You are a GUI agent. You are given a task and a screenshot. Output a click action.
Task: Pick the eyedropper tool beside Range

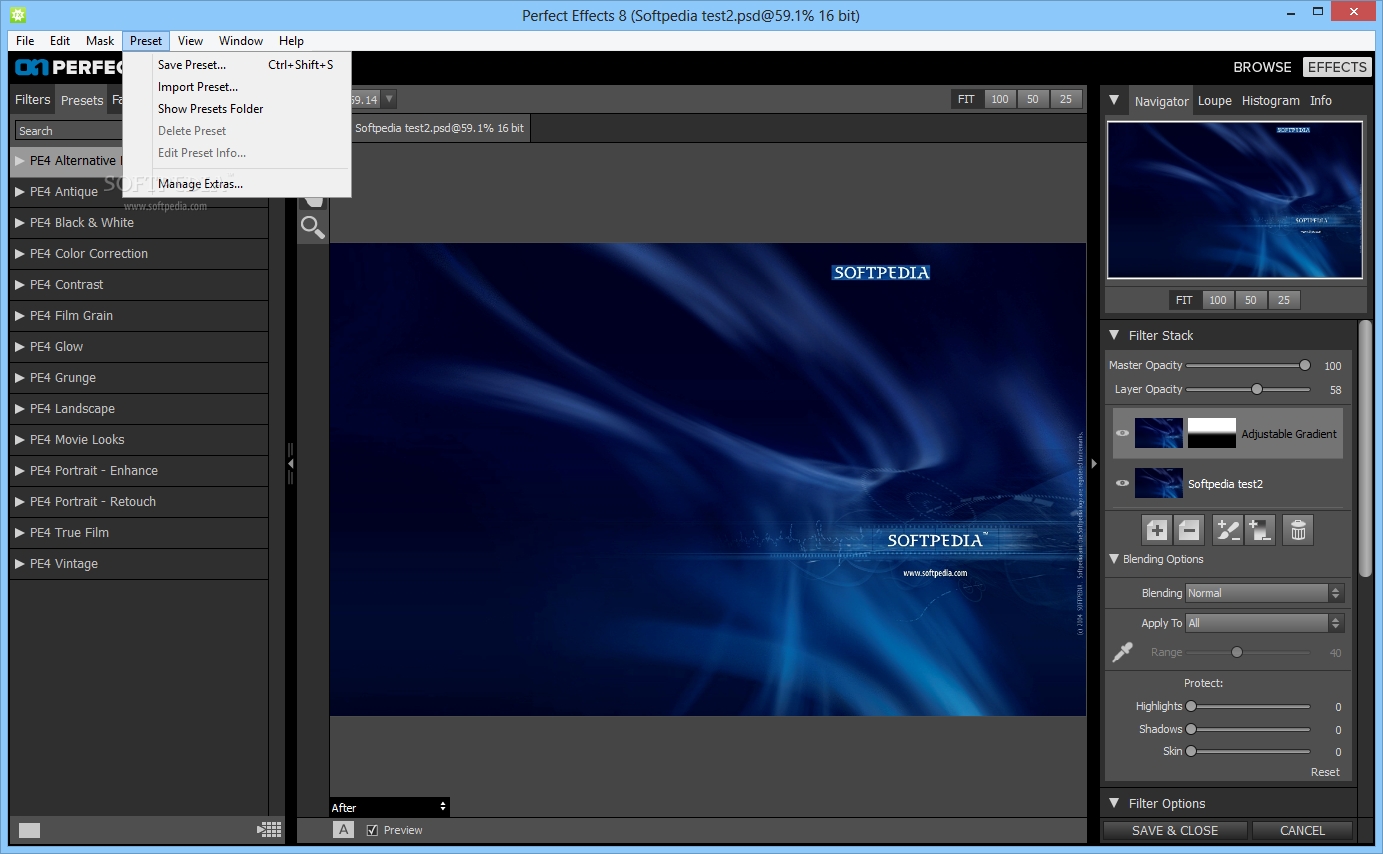(x=1123, y=652)
